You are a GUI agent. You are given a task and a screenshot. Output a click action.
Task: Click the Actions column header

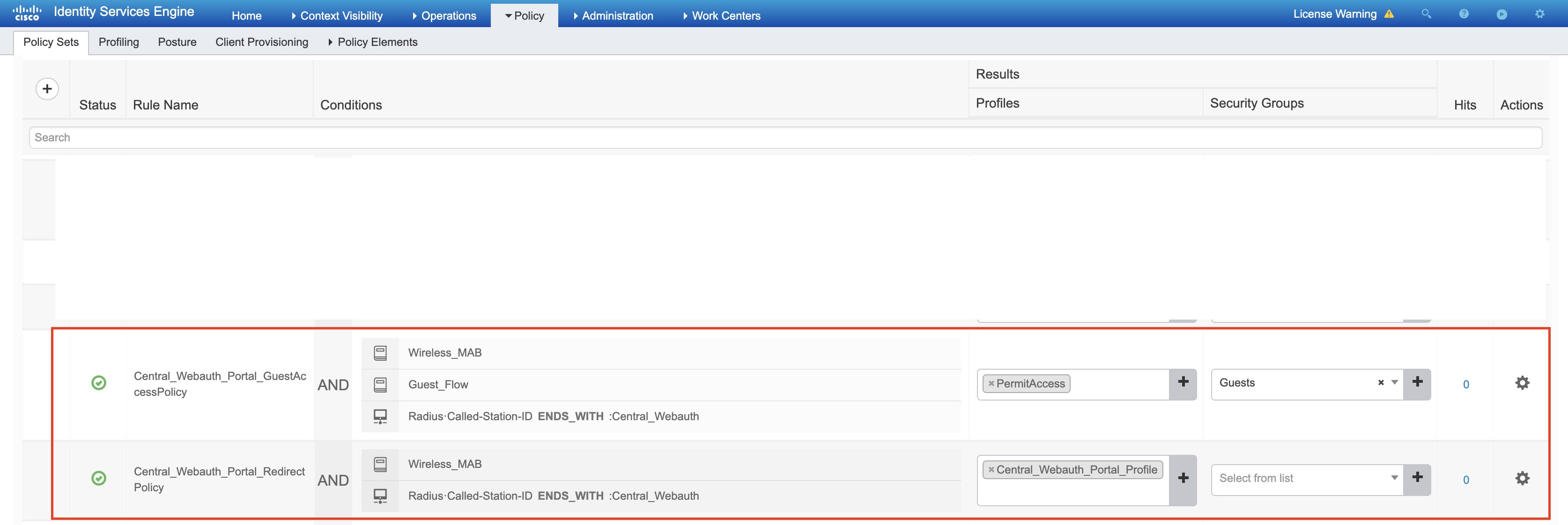pyautogui.click(x=1521, y=105)
